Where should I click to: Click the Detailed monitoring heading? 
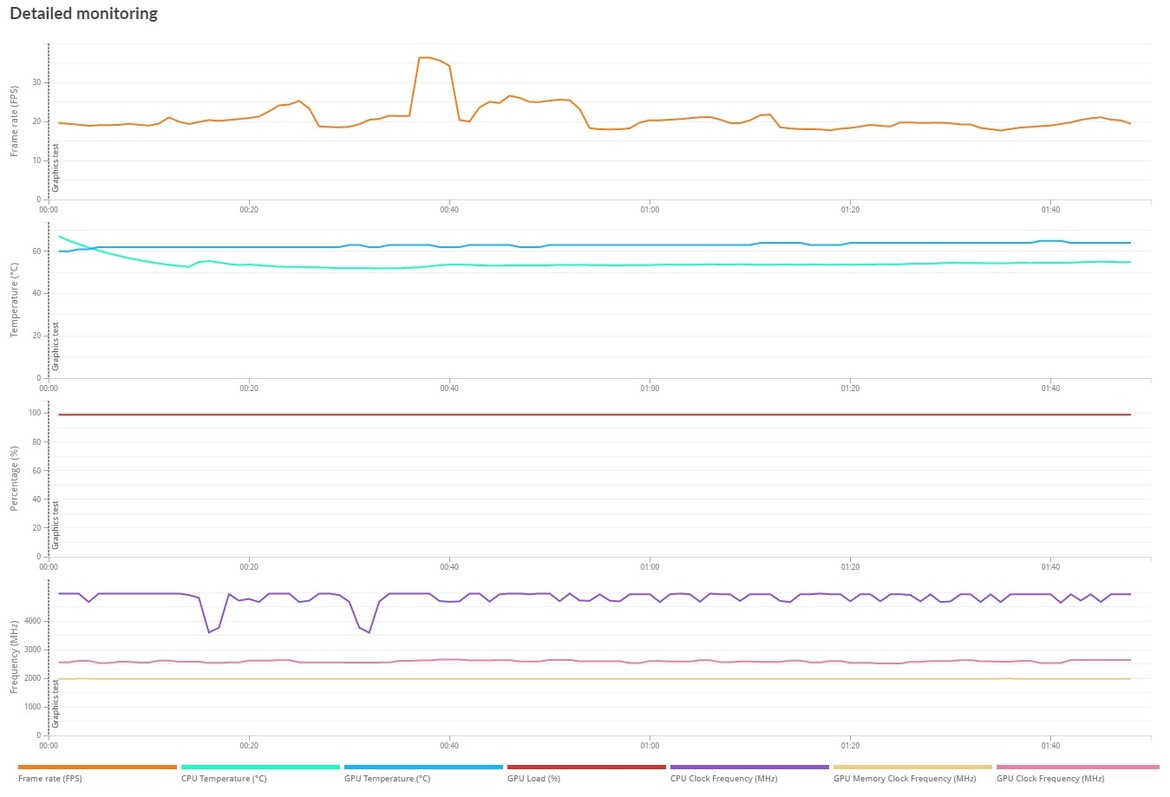(84, 13)
